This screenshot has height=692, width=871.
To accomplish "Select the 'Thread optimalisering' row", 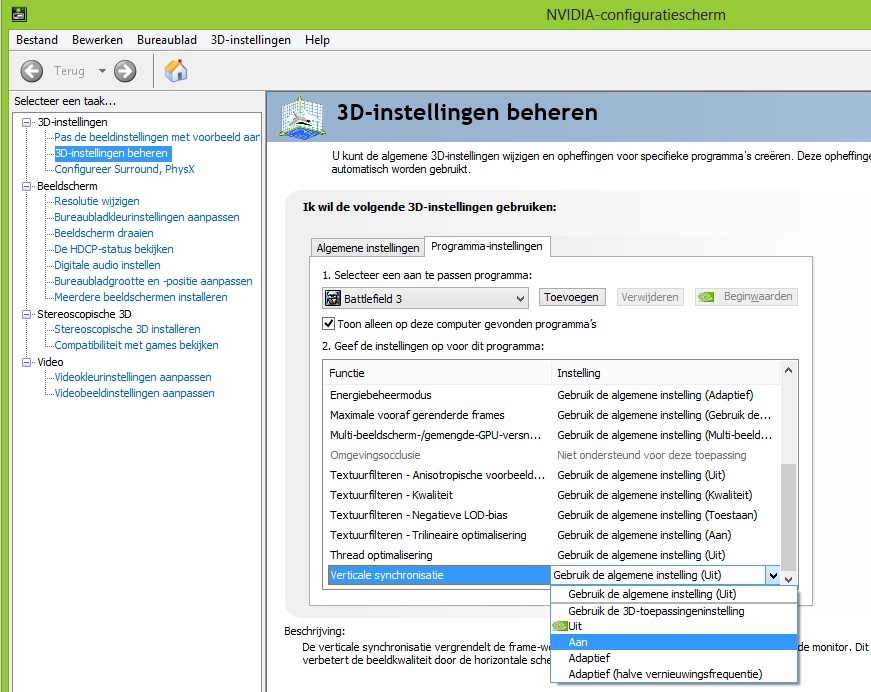I will coord(552,555).
